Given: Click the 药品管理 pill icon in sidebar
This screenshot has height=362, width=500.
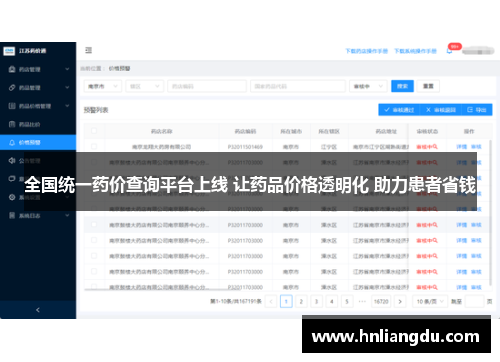Looking at the screenshot, I should point(12,88).
